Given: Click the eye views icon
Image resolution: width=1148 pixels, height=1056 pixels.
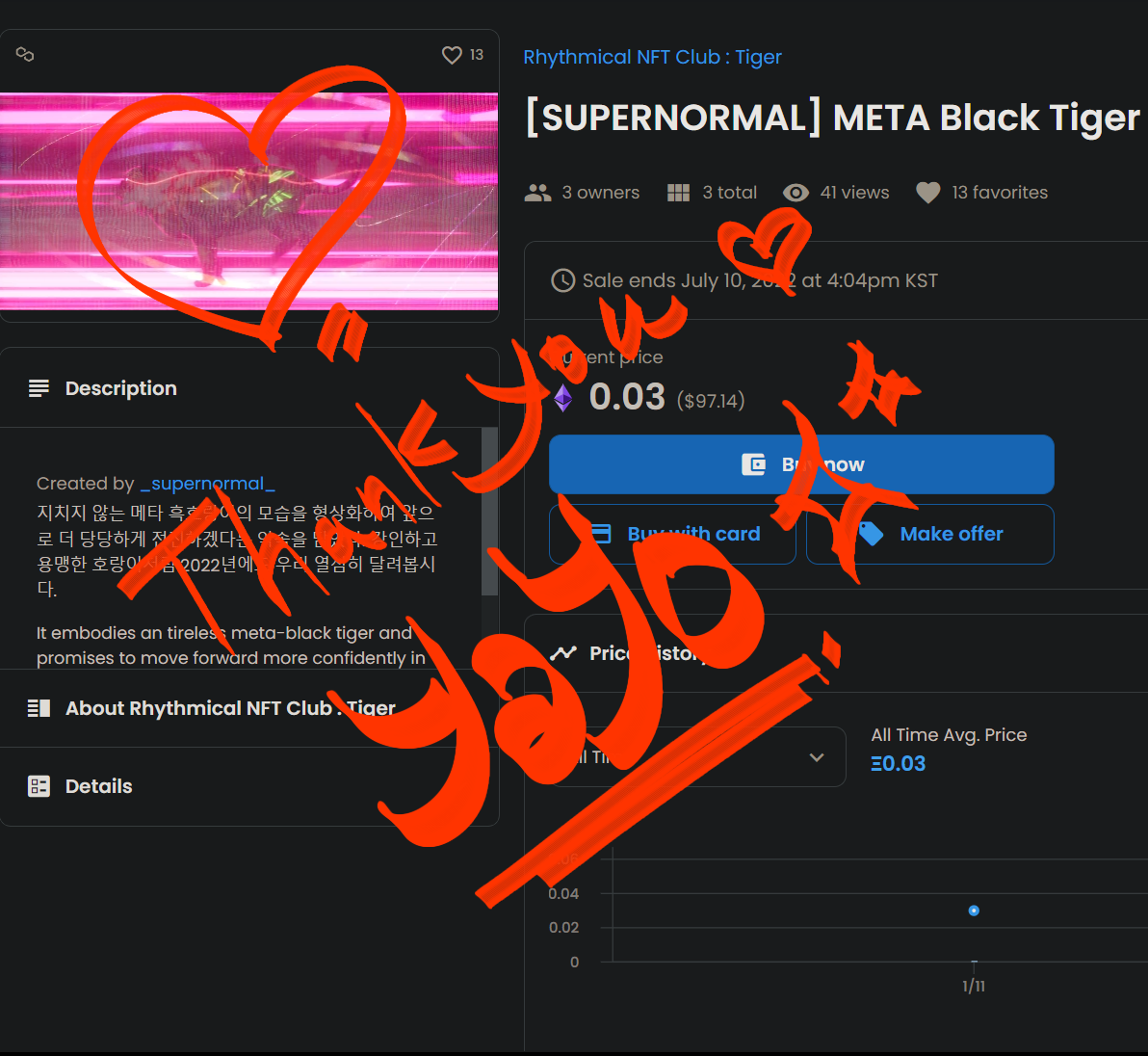Looking at the screenshot, I should (796, 193).
